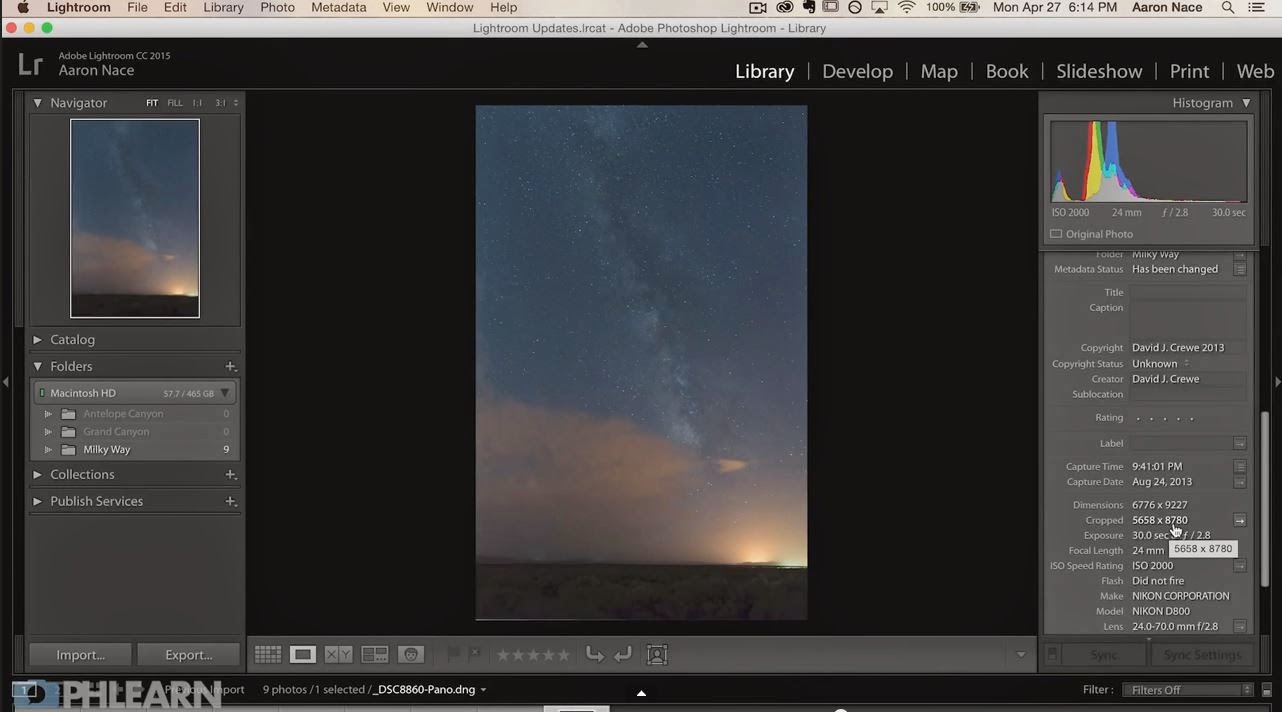Switch to Survey view
The image size is (1282, 712).
(x=375, y=654)
